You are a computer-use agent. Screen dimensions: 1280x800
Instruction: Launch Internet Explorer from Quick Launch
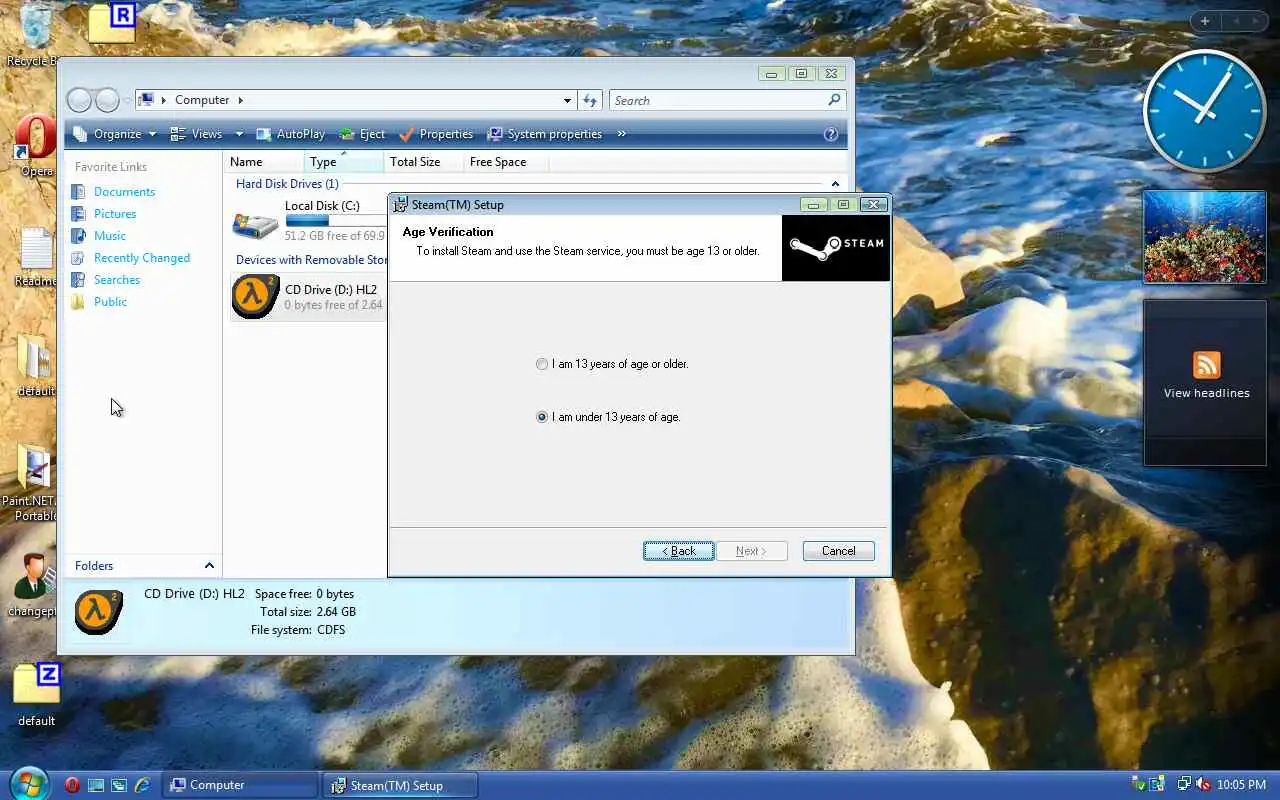pyautogui.click(x=142, y=785)
